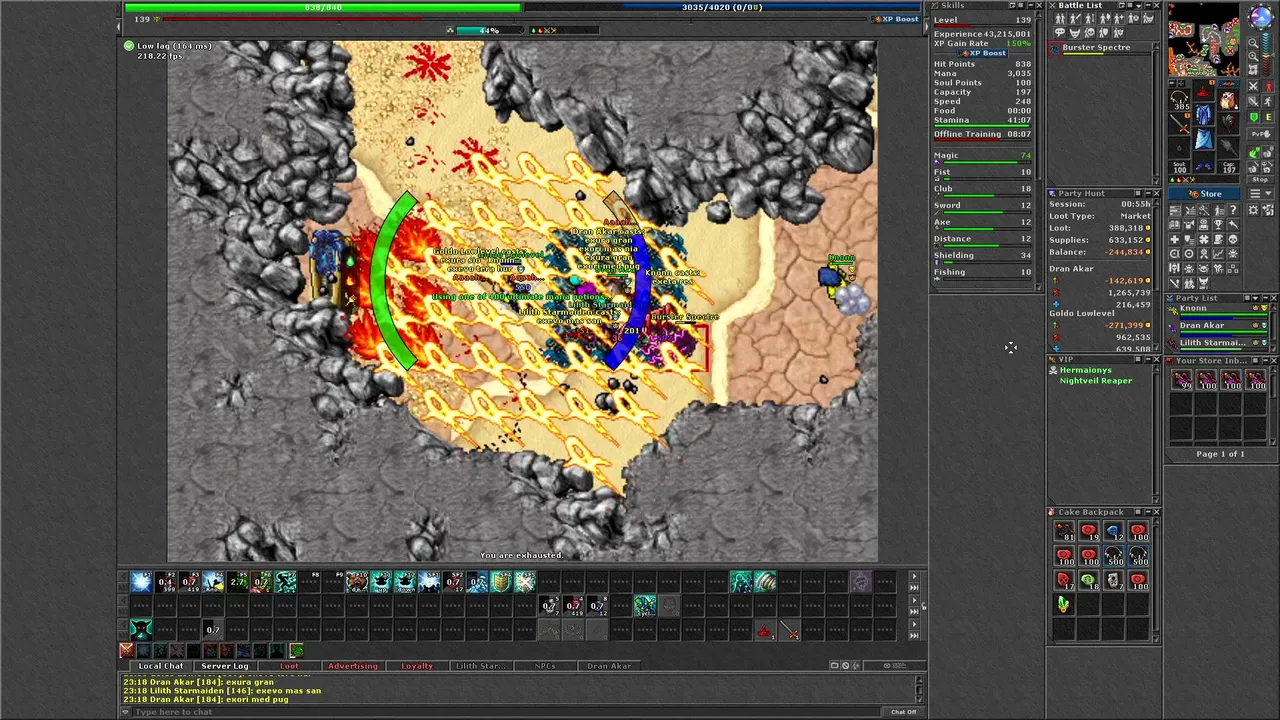The height and width of the screenshot is (720, 1280).
Task: Expand action bar with top right arrow
Action: (x=913, y=576)
